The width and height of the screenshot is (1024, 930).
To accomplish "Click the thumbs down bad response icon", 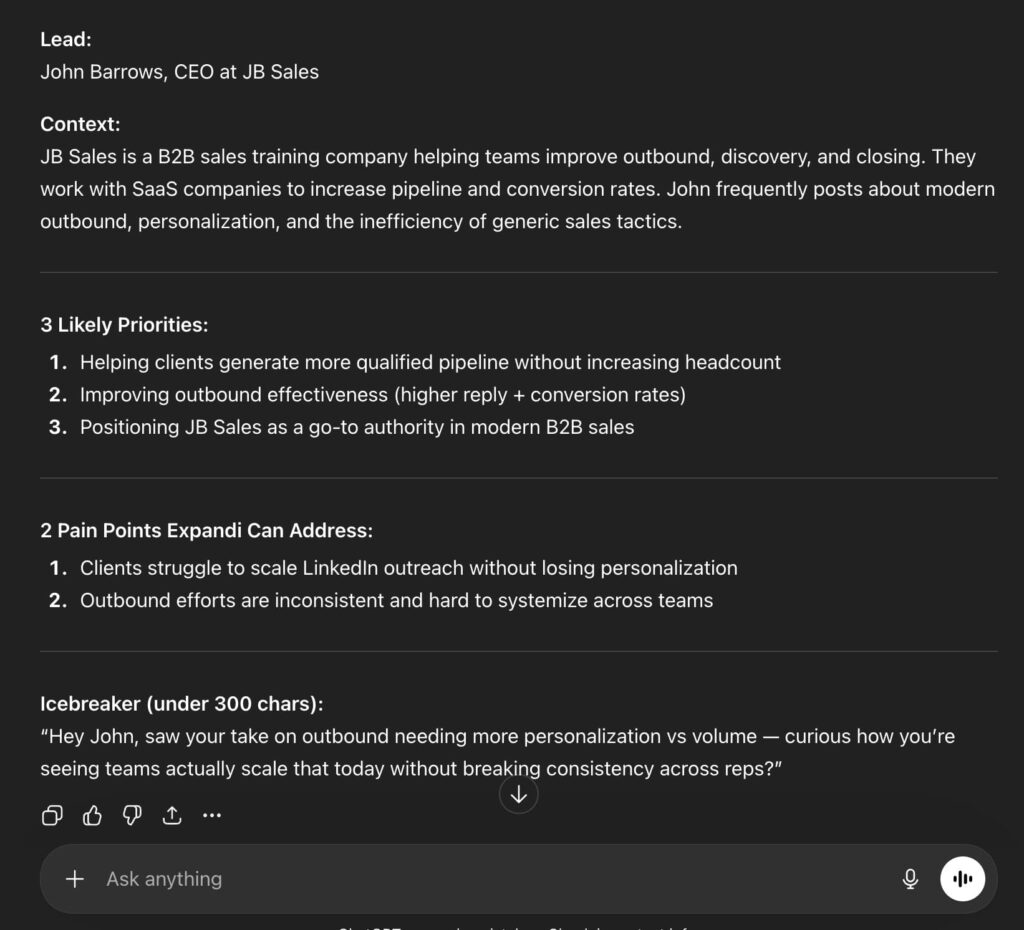I will 132,816.
